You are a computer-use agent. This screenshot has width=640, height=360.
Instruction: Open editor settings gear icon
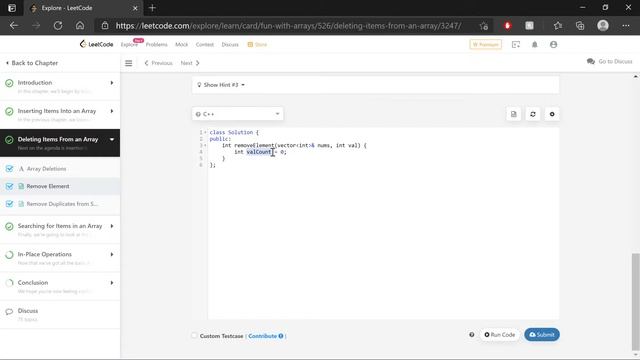point(552,114)
